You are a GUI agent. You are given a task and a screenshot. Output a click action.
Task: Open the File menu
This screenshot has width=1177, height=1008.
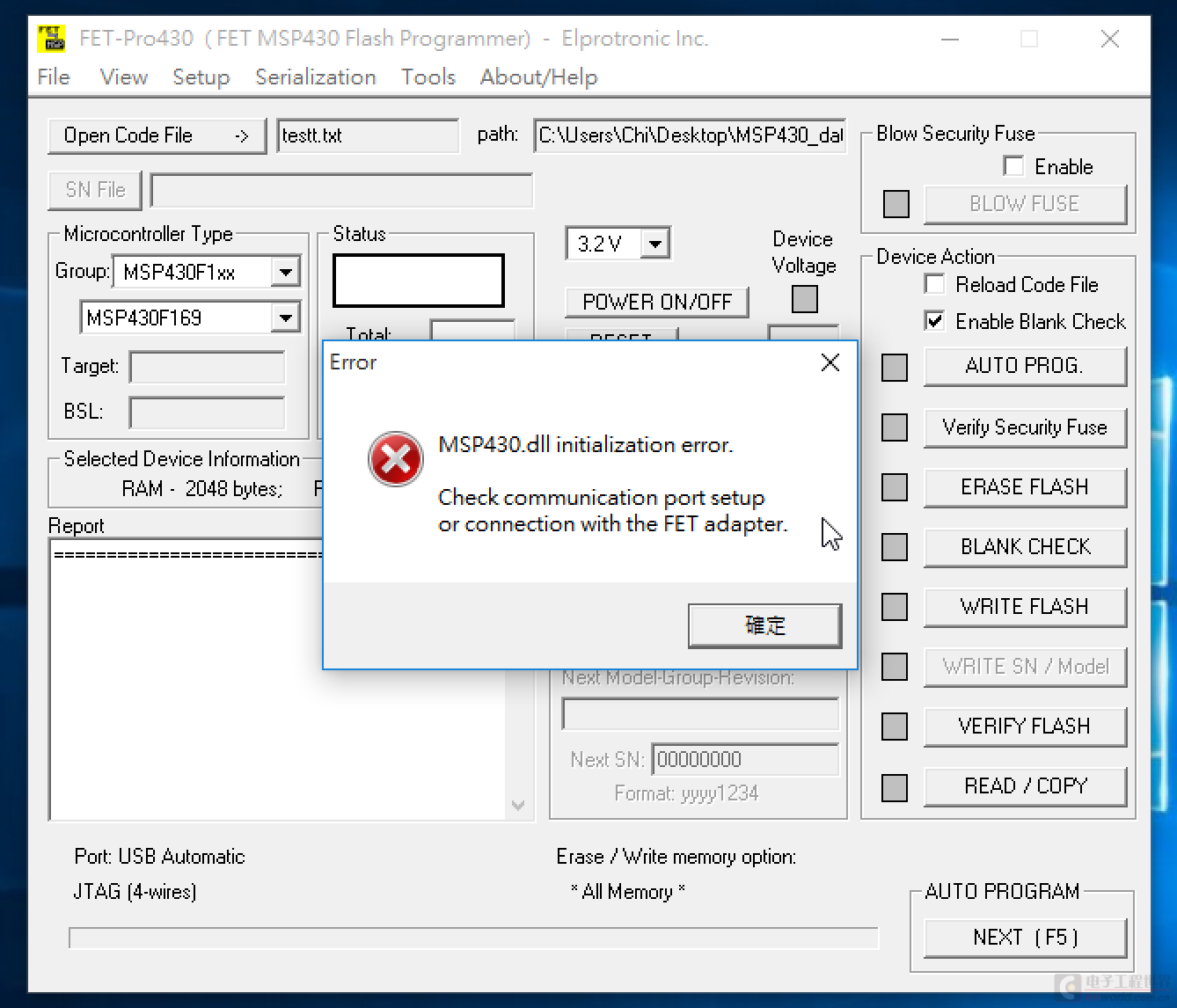click(54, 77)
